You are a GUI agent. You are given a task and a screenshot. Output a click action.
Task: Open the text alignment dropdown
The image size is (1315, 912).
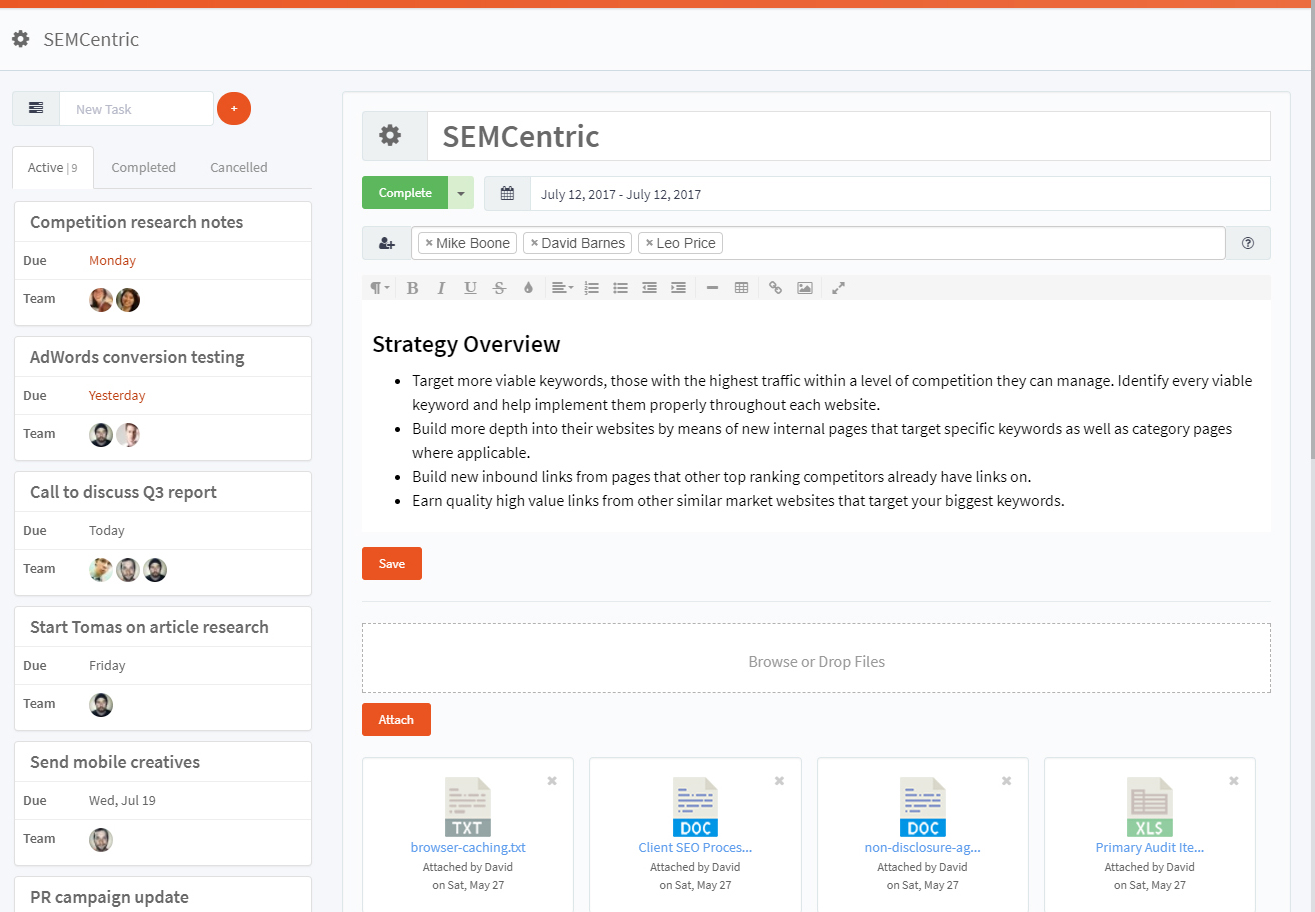pos(562,288)
